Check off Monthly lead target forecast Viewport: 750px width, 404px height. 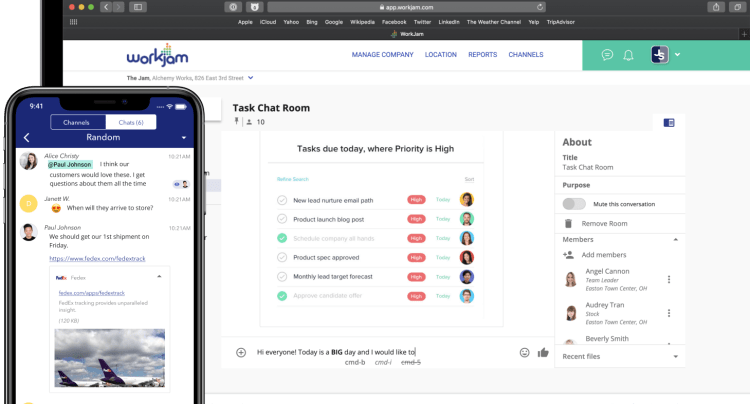[282, 276]
